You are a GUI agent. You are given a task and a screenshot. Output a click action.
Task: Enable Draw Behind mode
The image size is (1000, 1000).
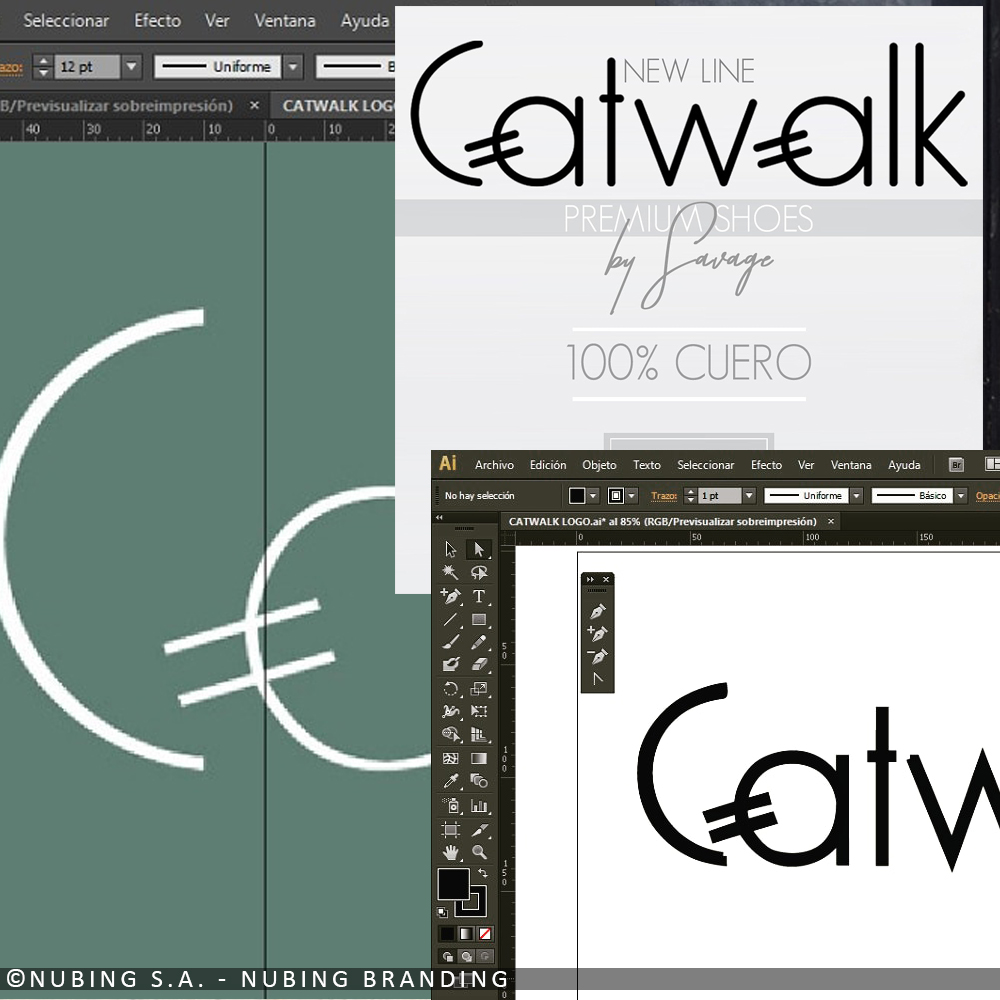(x=467, y=957)
